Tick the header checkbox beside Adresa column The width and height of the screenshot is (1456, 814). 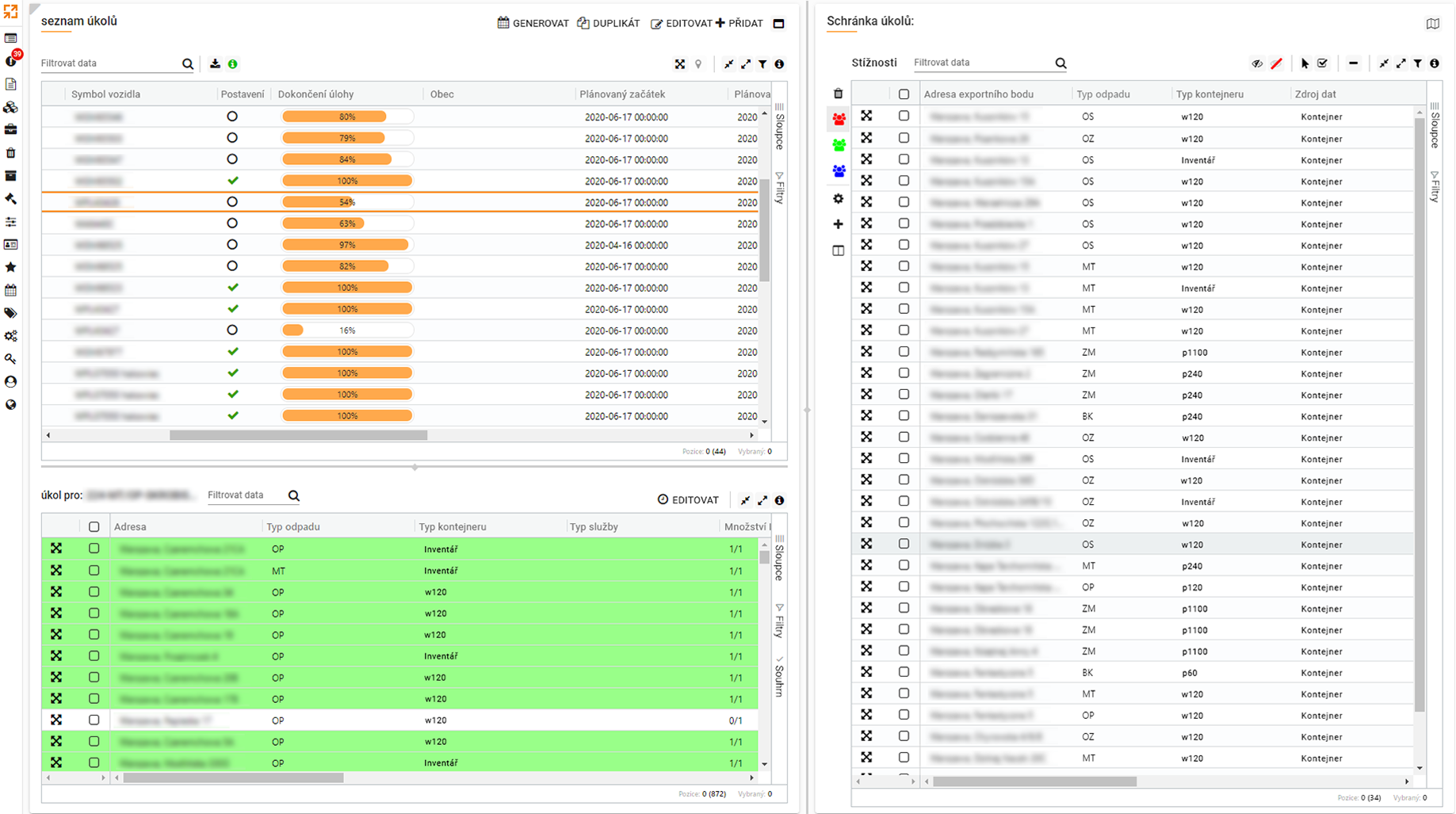[94, 527]
